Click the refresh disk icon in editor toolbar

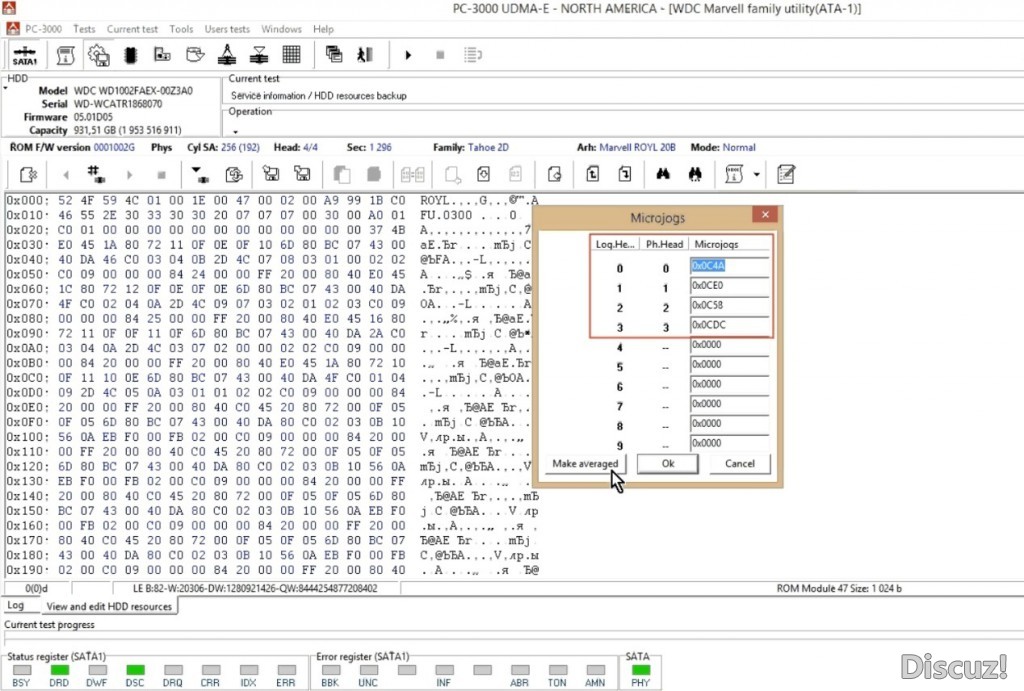pyautogui.click(x=234, y=174)
